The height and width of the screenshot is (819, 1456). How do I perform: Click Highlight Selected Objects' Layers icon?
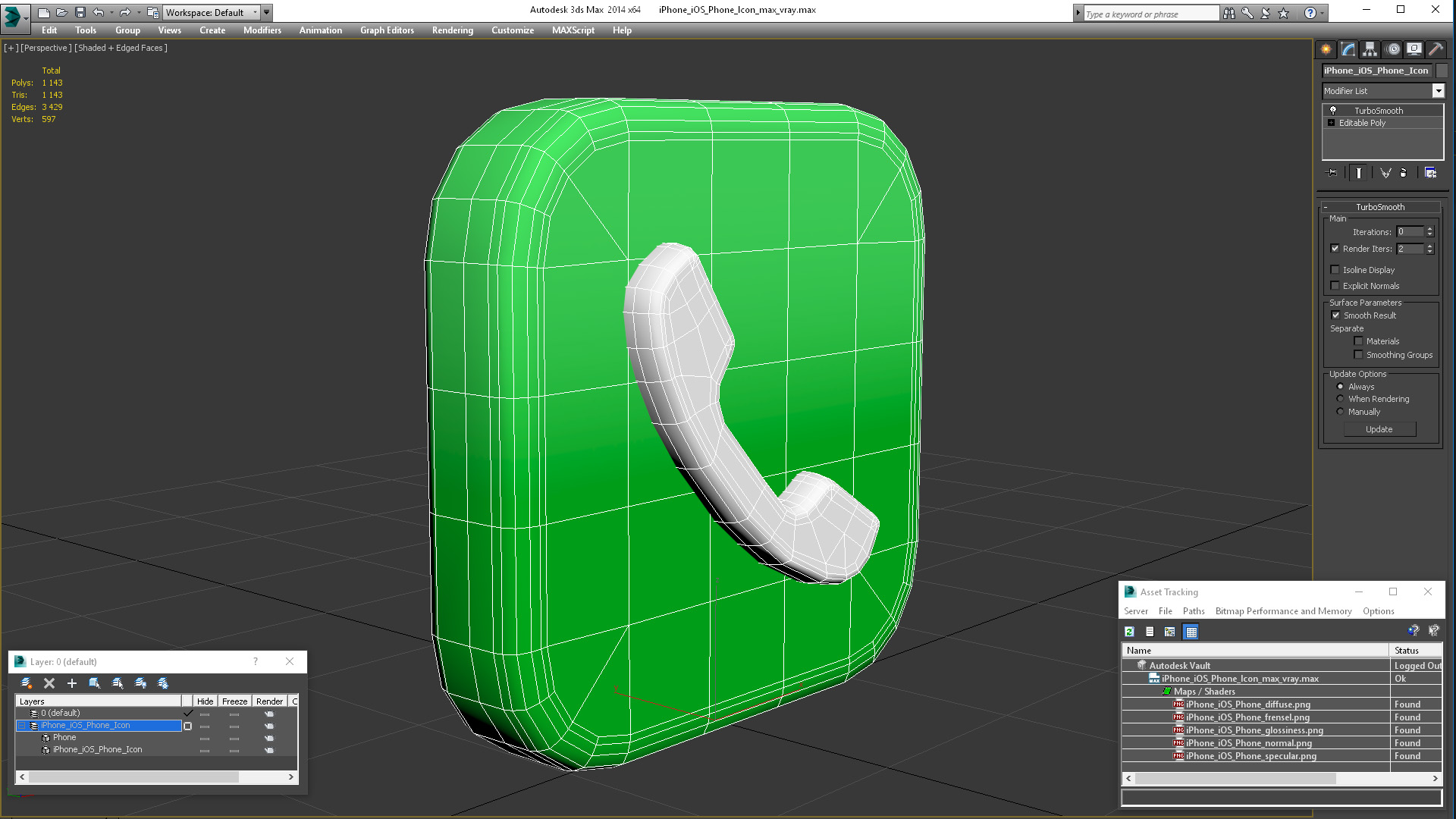tap(118, 683)
